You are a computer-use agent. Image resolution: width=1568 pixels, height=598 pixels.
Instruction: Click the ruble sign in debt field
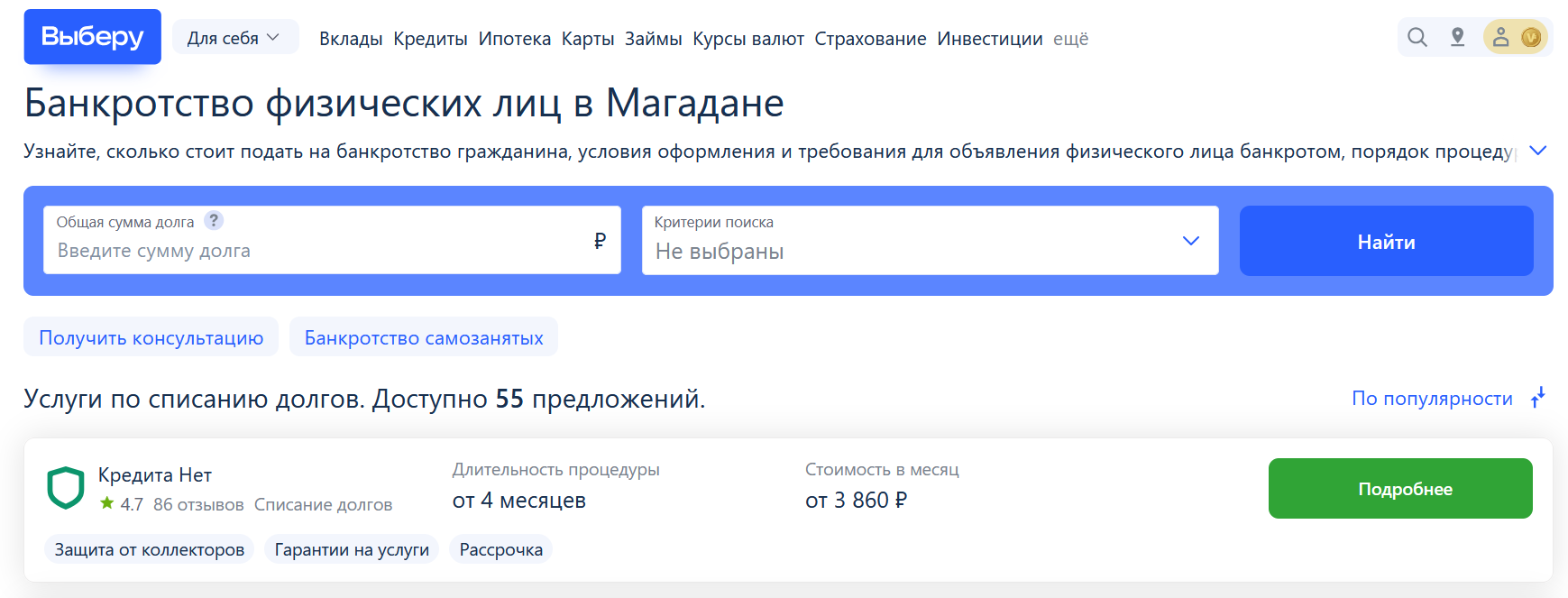[x=600, y=241]
